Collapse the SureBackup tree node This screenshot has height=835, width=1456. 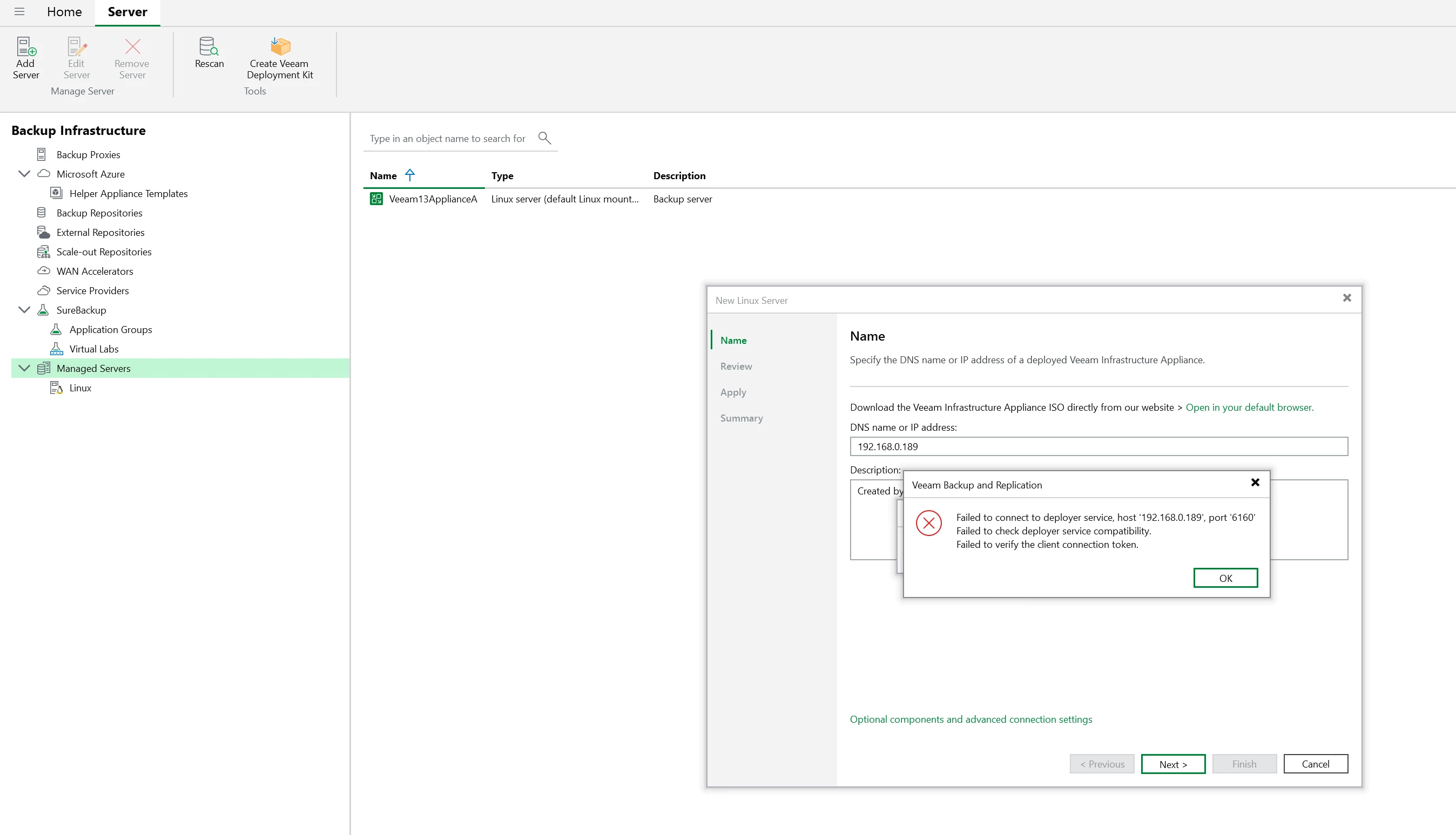pyautogui.click(x=24, y=310)
